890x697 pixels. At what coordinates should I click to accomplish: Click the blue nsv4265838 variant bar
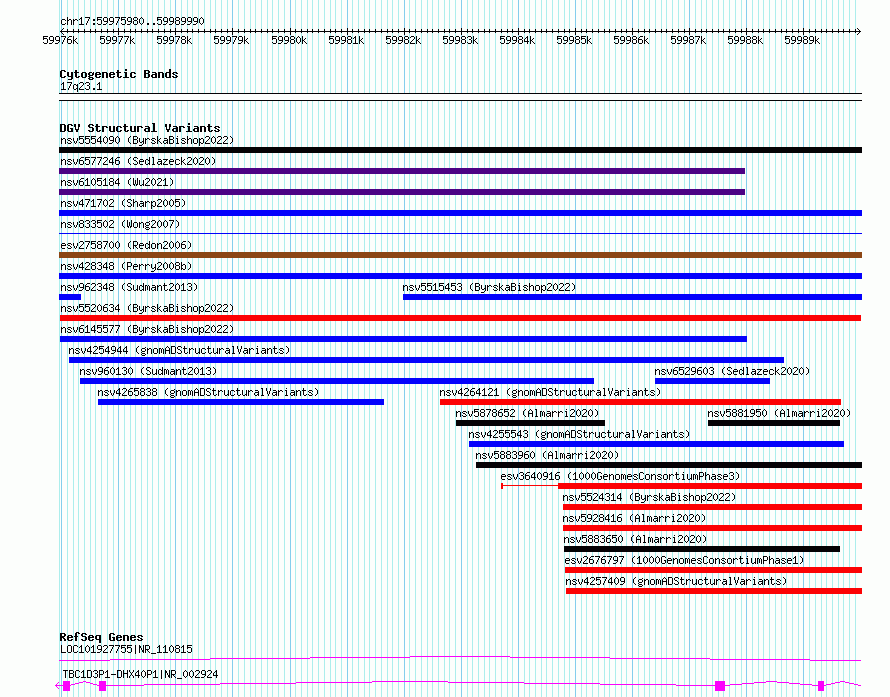pyautogui.click(x=241, y=402)
